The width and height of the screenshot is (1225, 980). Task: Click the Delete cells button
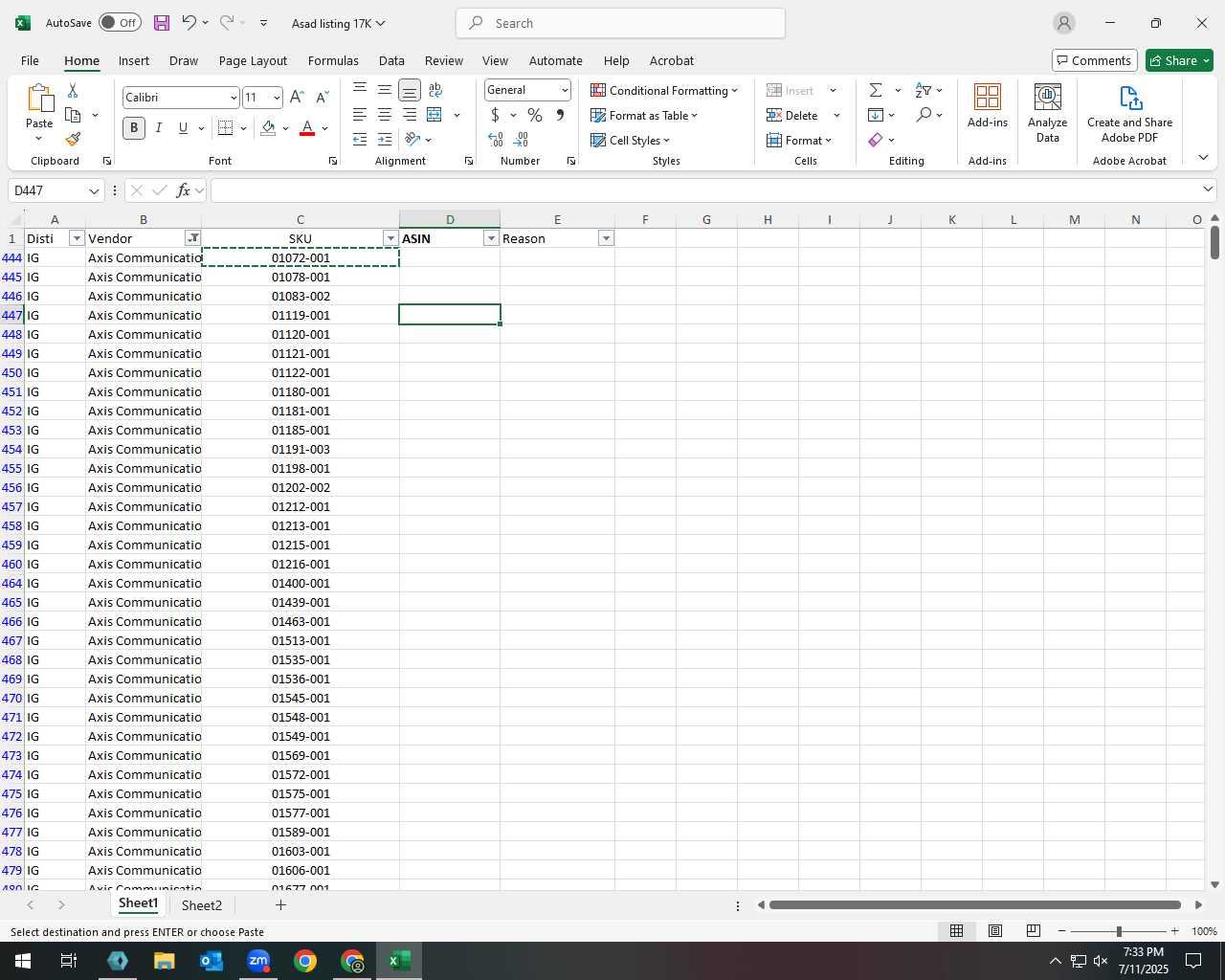[x=792, y=115]
